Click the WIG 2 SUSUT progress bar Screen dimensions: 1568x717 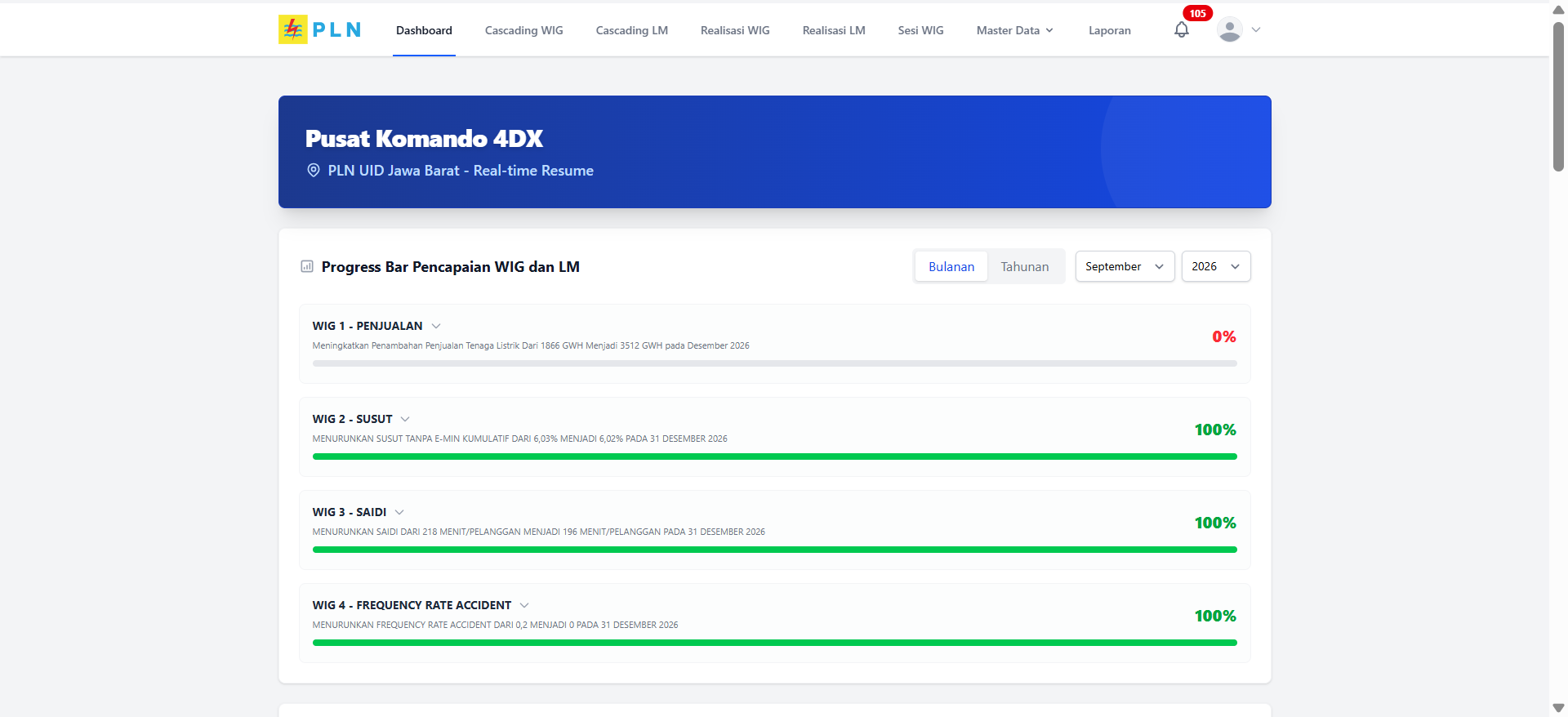(x=774, y=456)
